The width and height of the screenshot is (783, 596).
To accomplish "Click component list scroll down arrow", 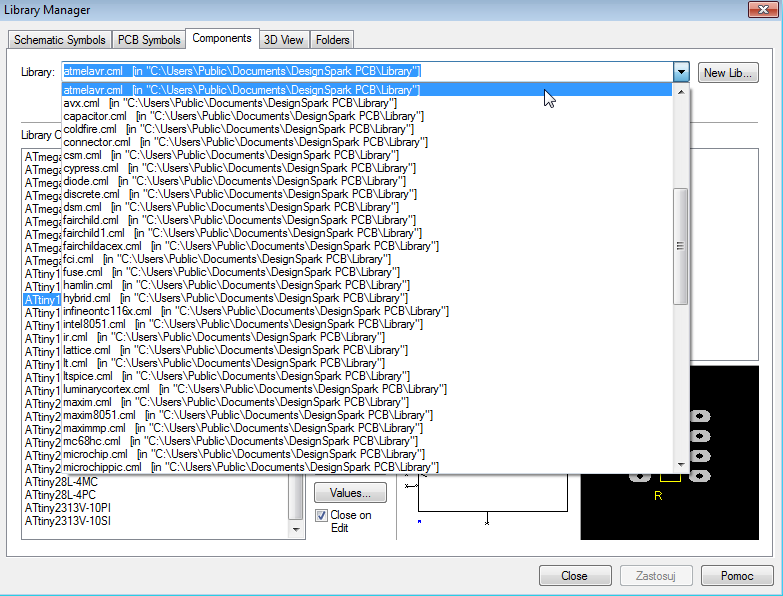I will tap(296, 530).
